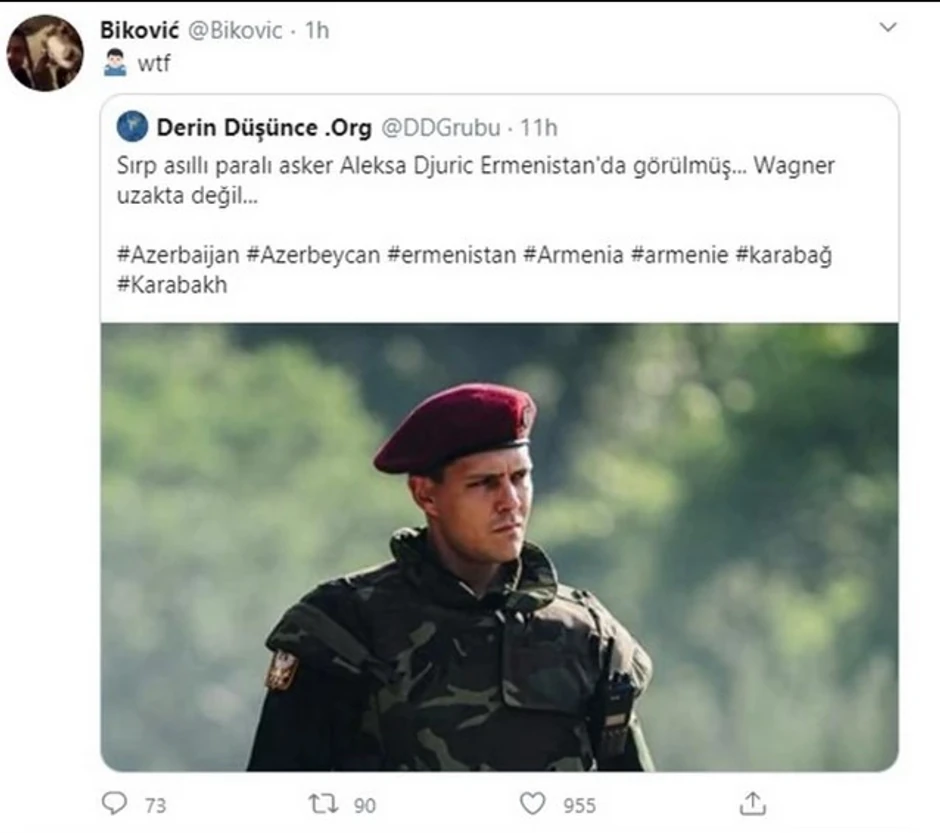Like the tweet with the heart icon
The width and height of the screenshot is (940, 833).
[533, 803]
